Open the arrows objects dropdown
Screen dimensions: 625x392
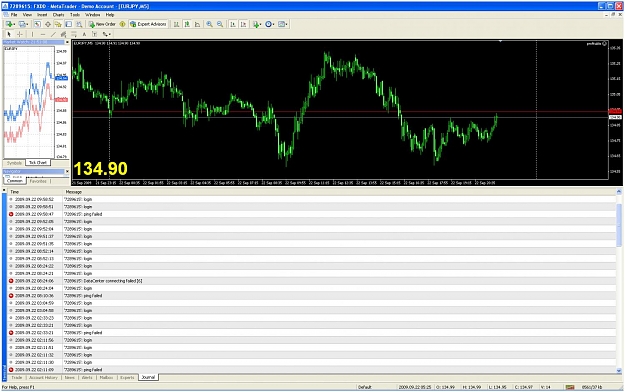(x=106, y=34)
